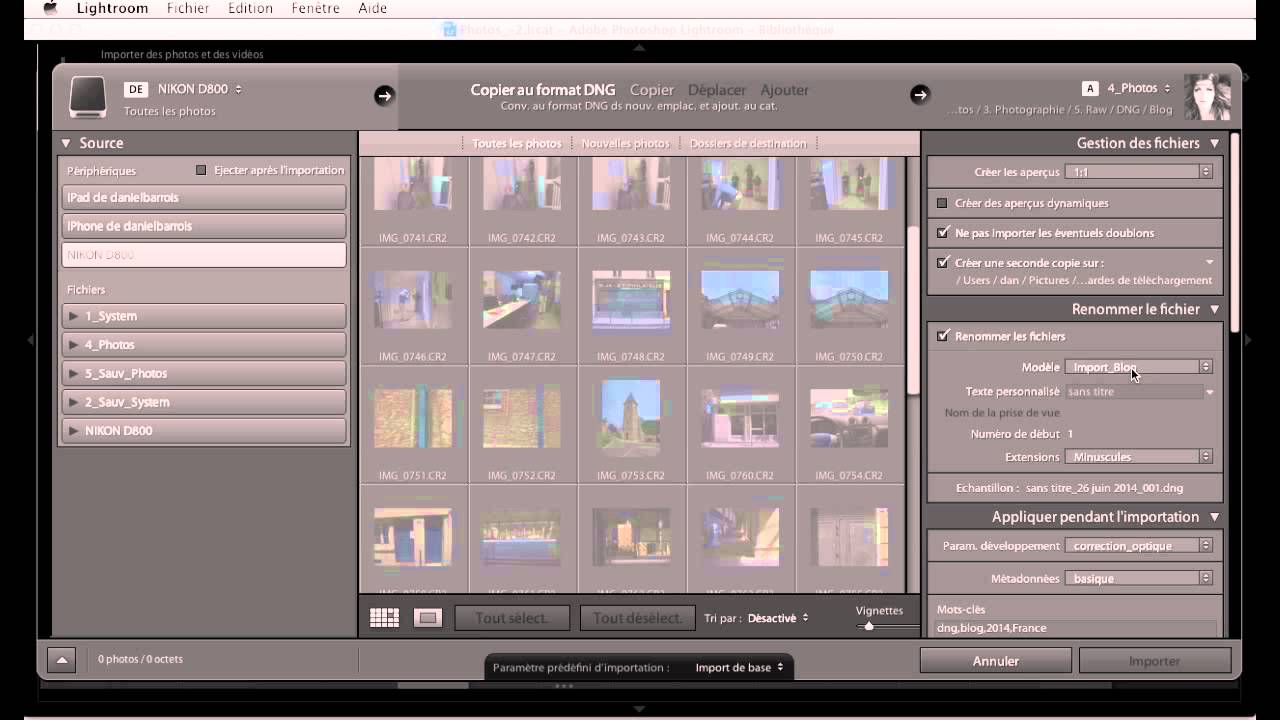Open Param. développement correction_optique dropdown
Image resolution: width=1280 pixels, height=720 pixels.
point(1139,546)
